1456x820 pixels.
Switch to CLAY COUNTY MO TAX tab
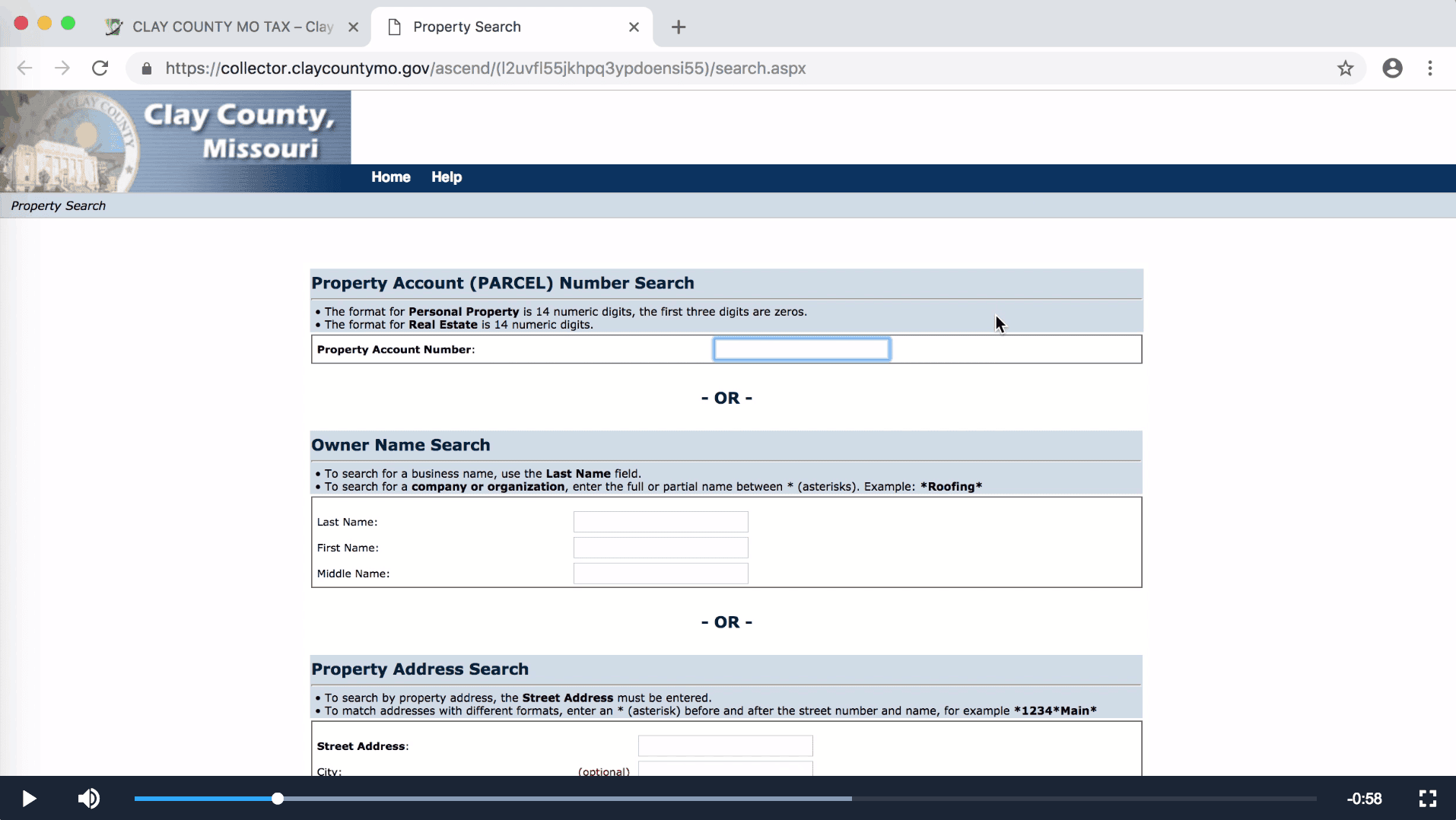[228, 27]
